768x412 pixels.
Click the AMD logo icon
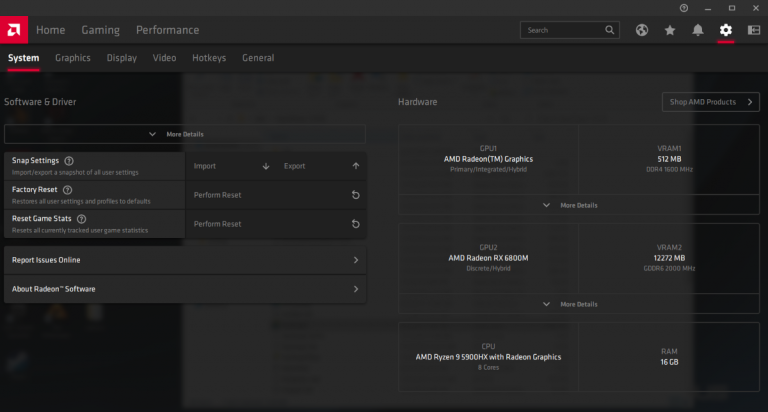[14, 30]
